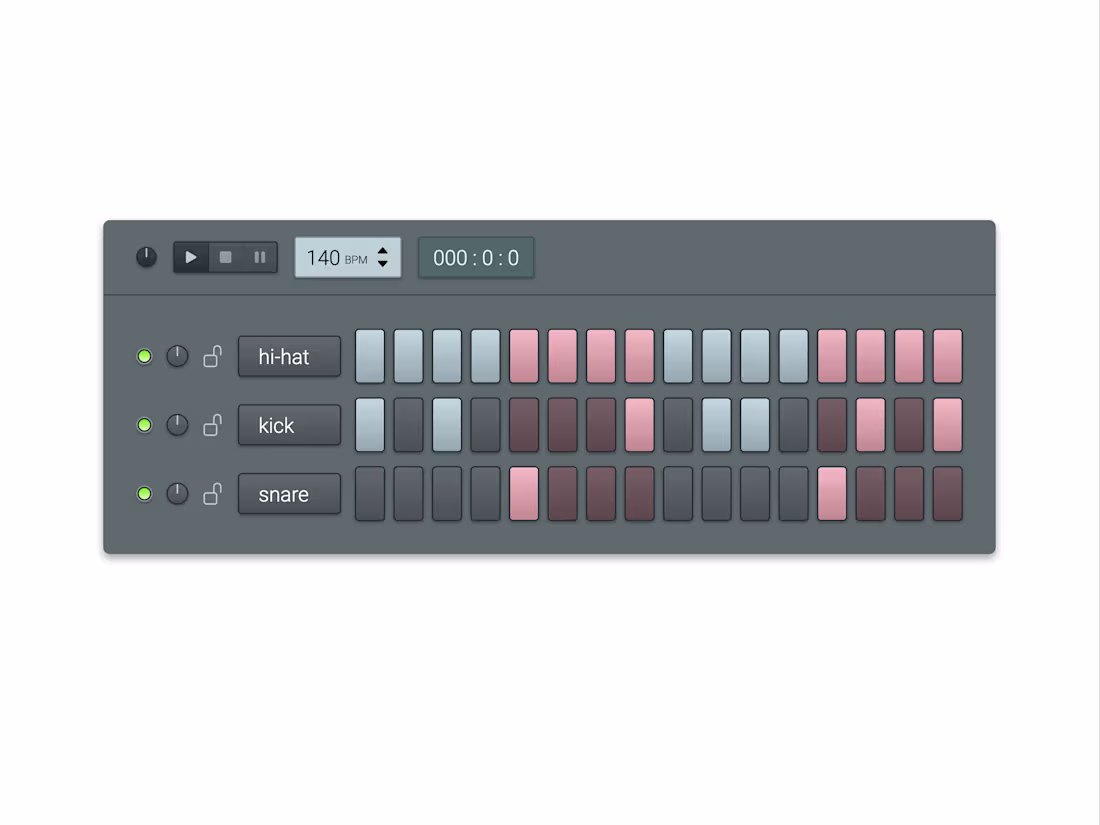Enable kick step 4
The width and height of the screenshot is (1100, 825).
point(485,425)
